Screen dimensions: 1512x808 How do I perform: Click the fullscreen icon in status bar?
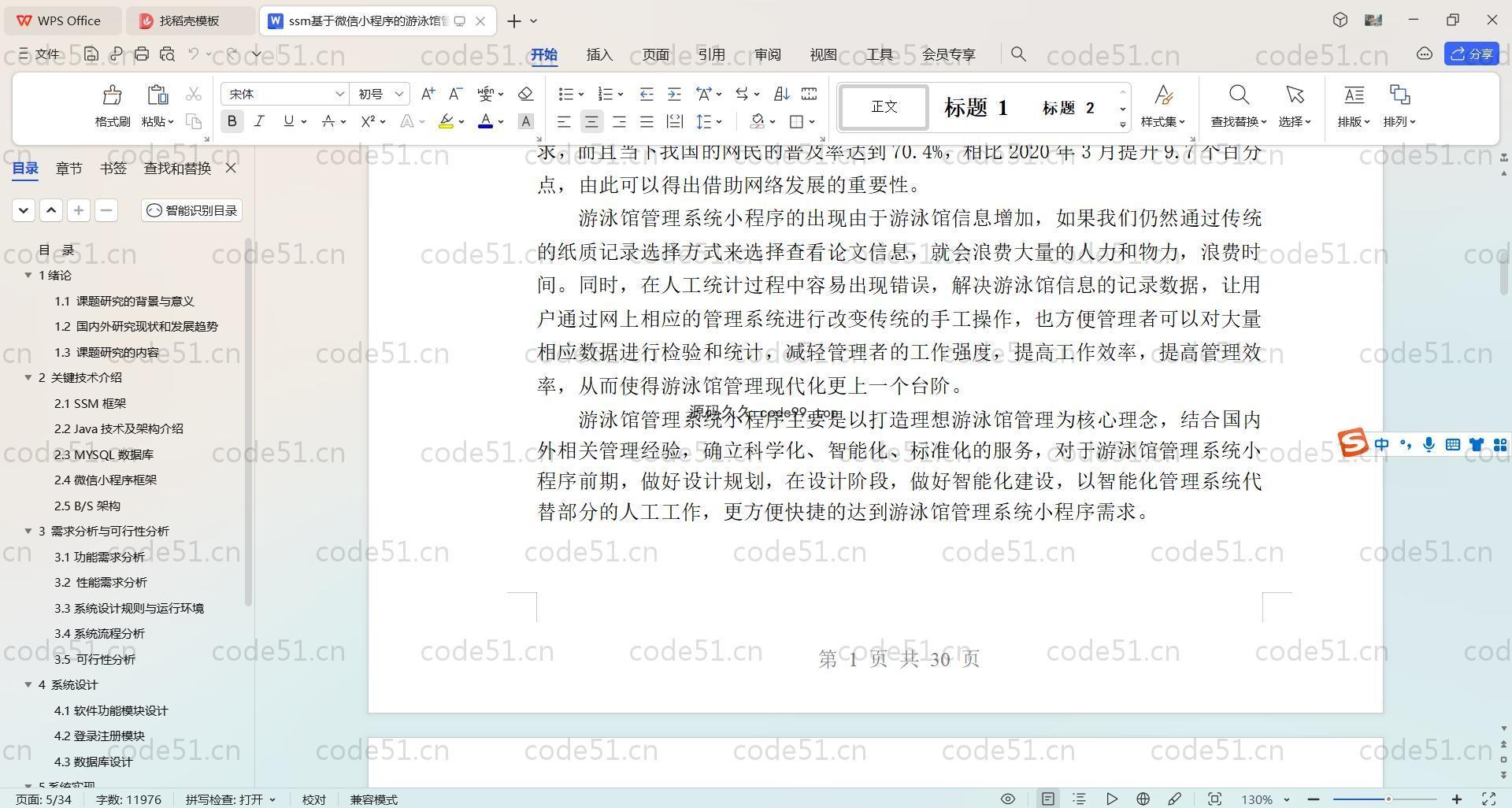pyautogui.click(x=1488, y=799)
